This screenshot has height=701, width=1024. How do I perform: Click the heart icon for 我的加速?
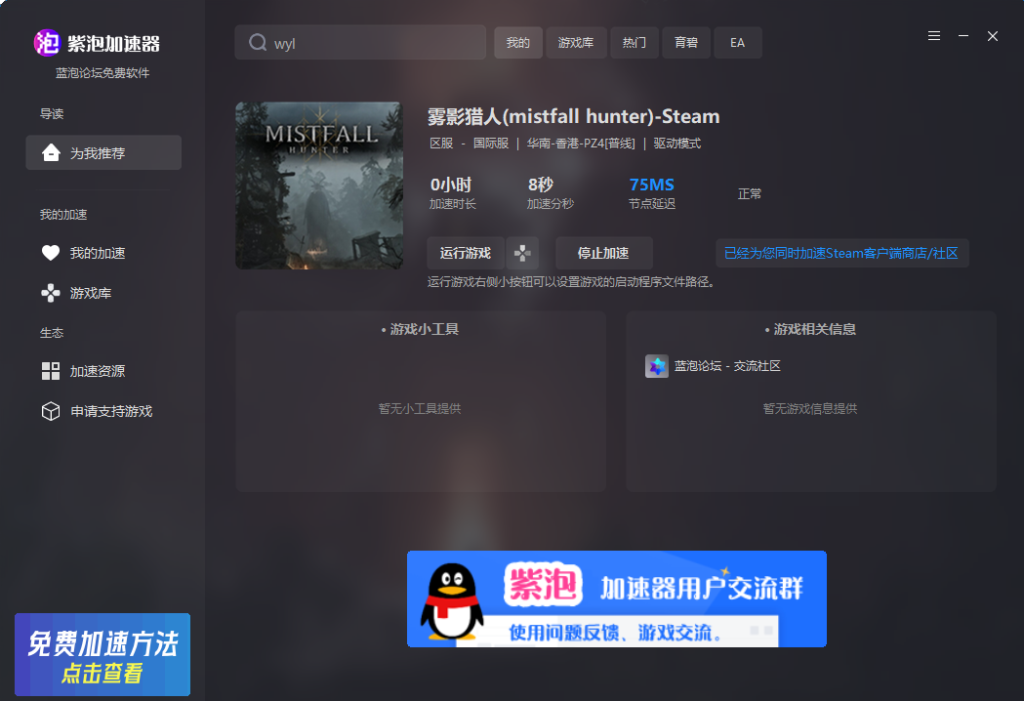point(51,253)
